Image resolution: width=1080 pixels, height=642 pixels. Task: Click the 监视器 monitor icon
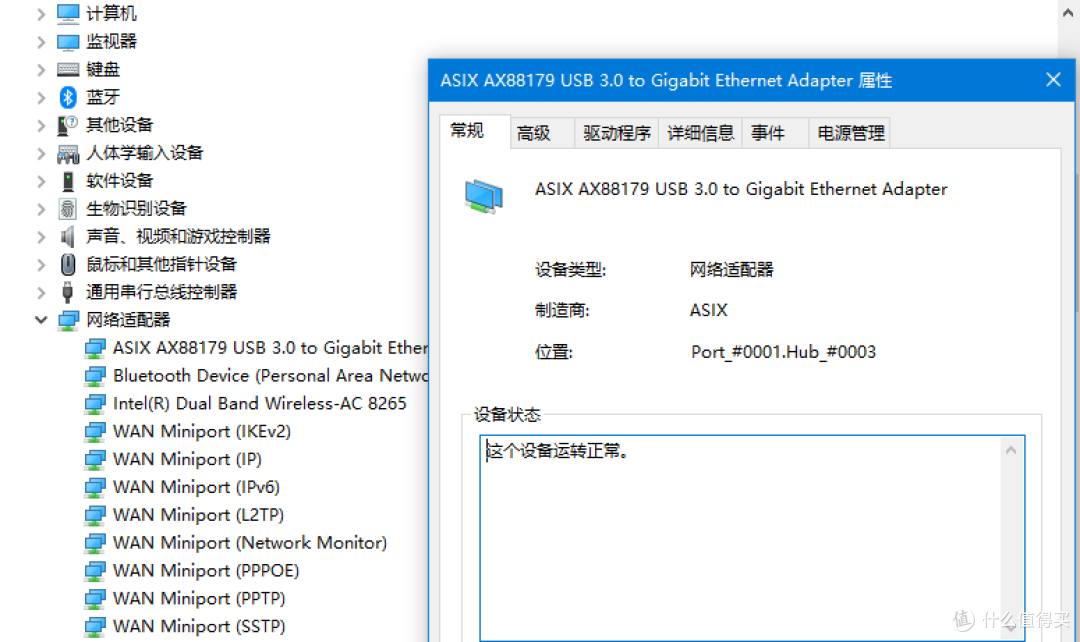(68, 41)
